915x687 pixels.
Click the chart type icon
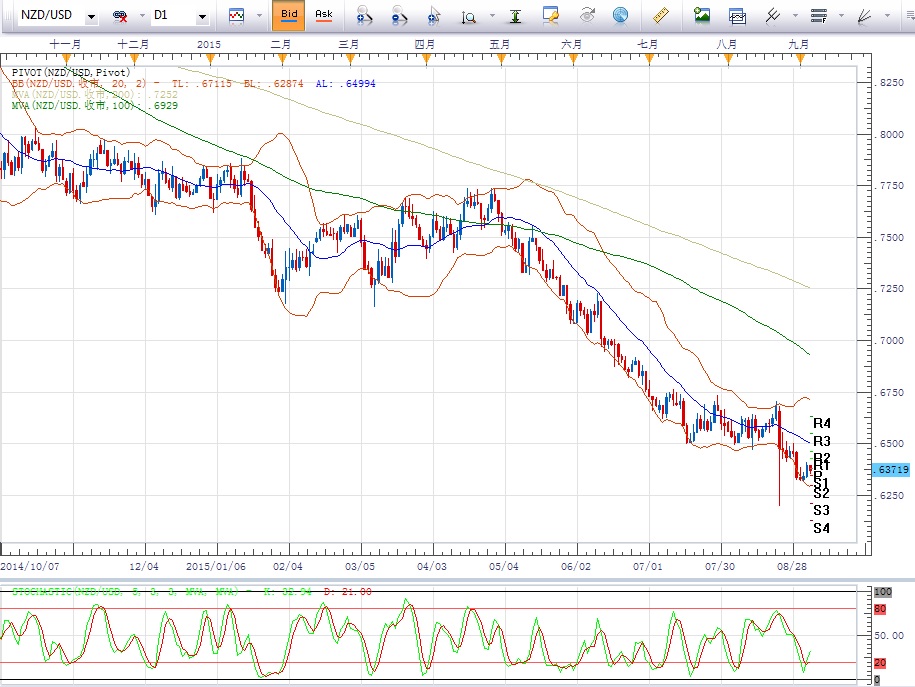(x=236, y=16)
